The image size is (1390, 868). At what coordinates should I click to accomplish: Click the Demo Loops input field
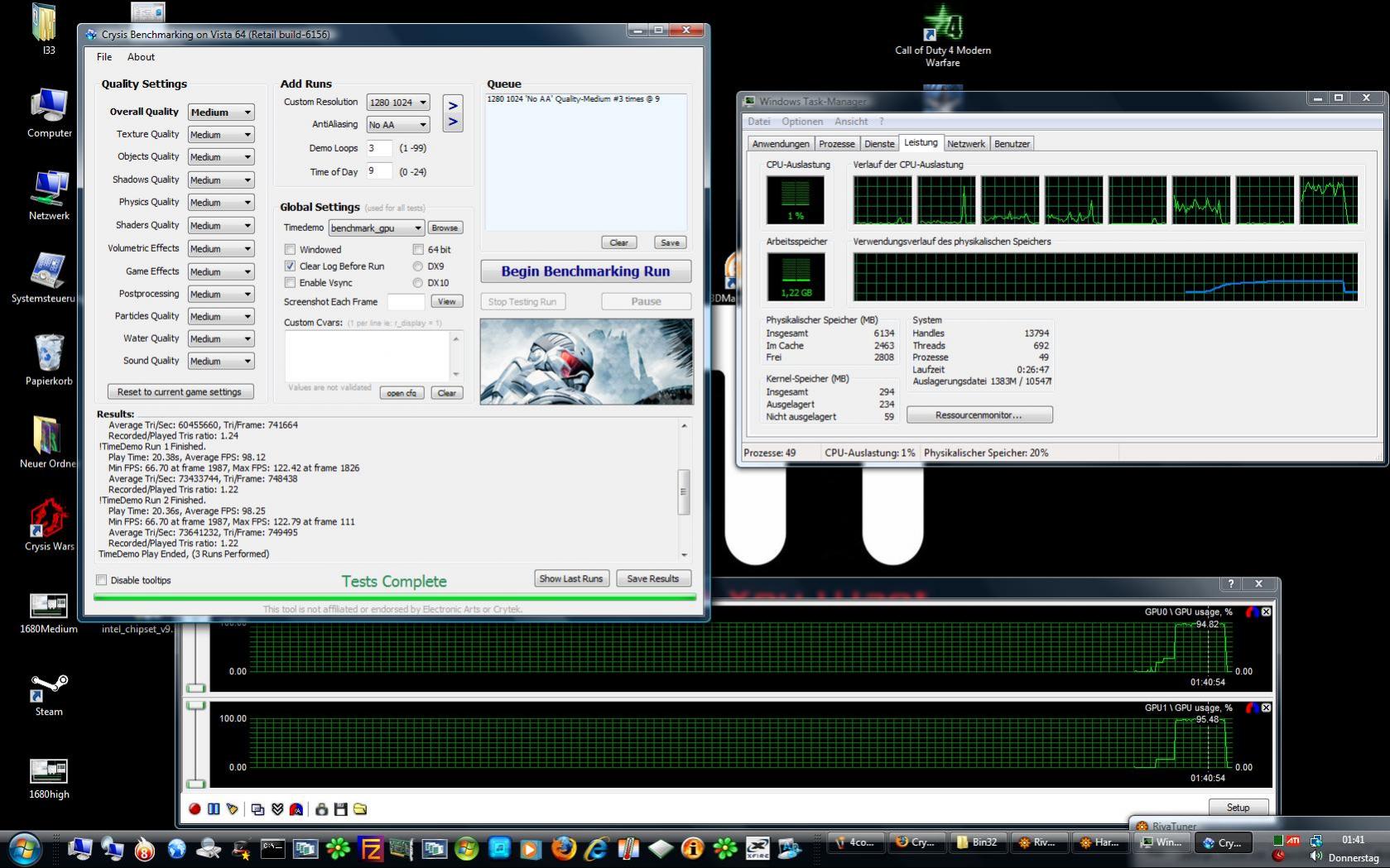pyautogui.click(x=379, y=148)
